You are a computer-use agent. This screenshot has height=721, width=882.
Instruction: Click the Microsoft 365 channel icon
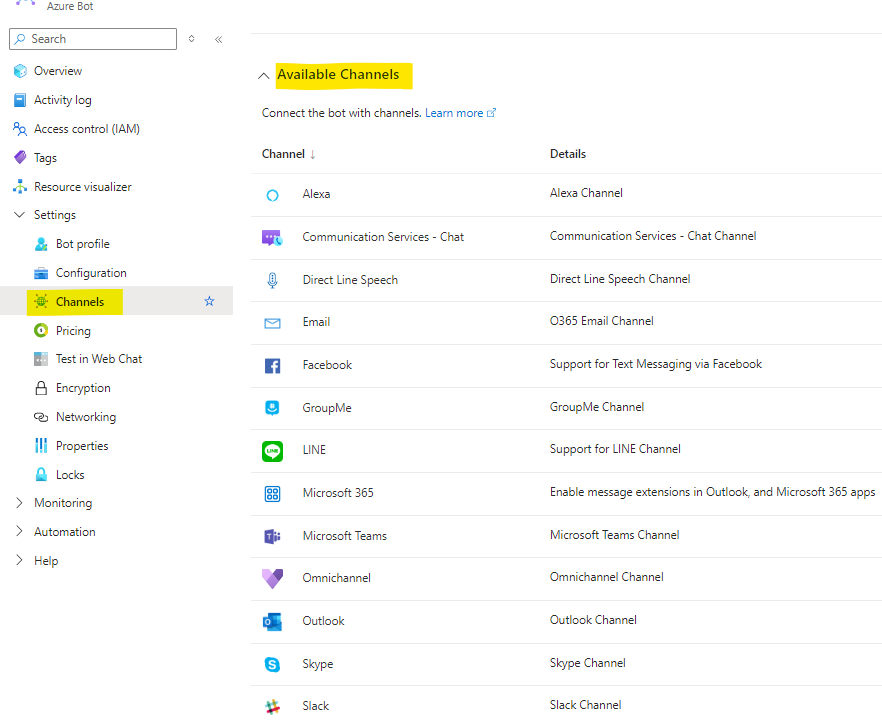pos(272,494)
